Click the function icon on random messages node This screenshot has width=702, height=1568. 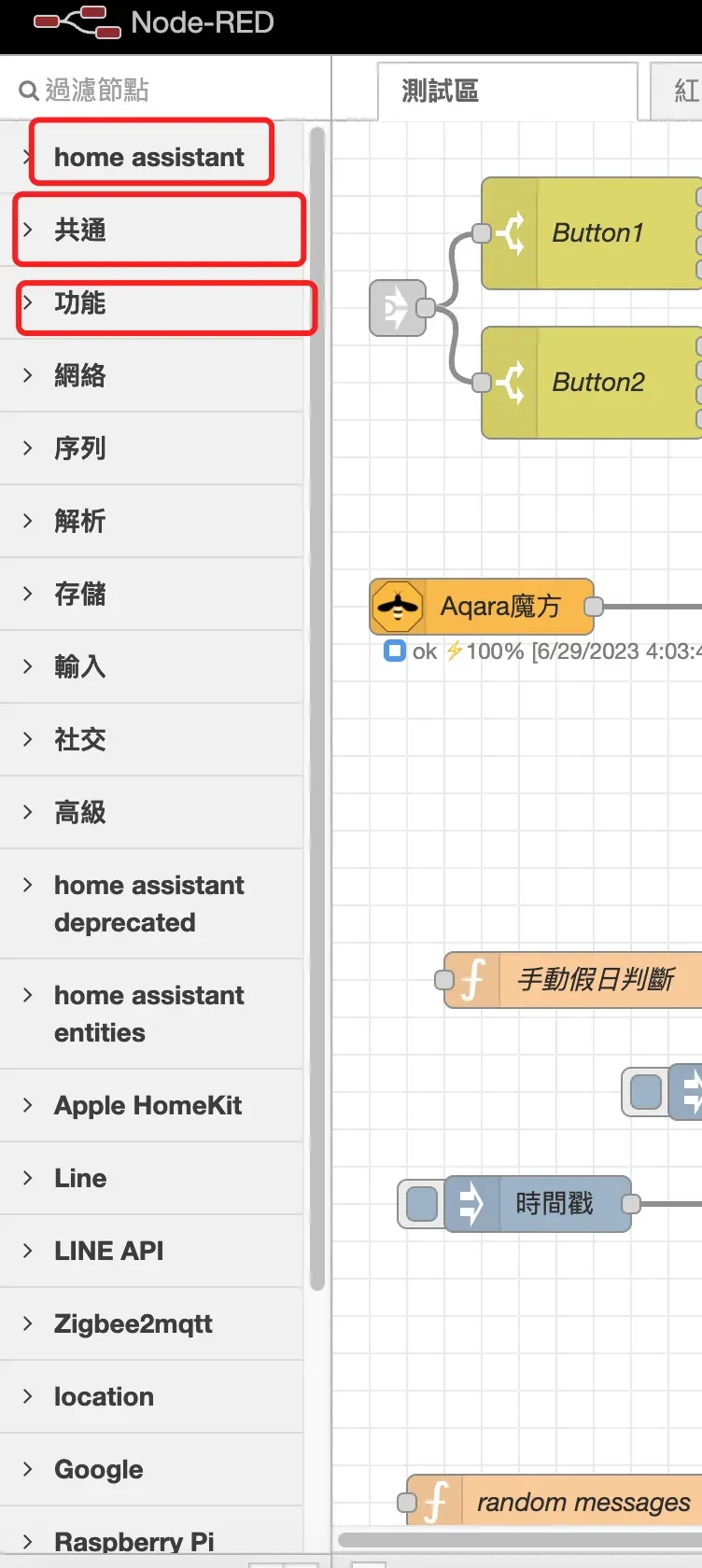click(436, 1502)
